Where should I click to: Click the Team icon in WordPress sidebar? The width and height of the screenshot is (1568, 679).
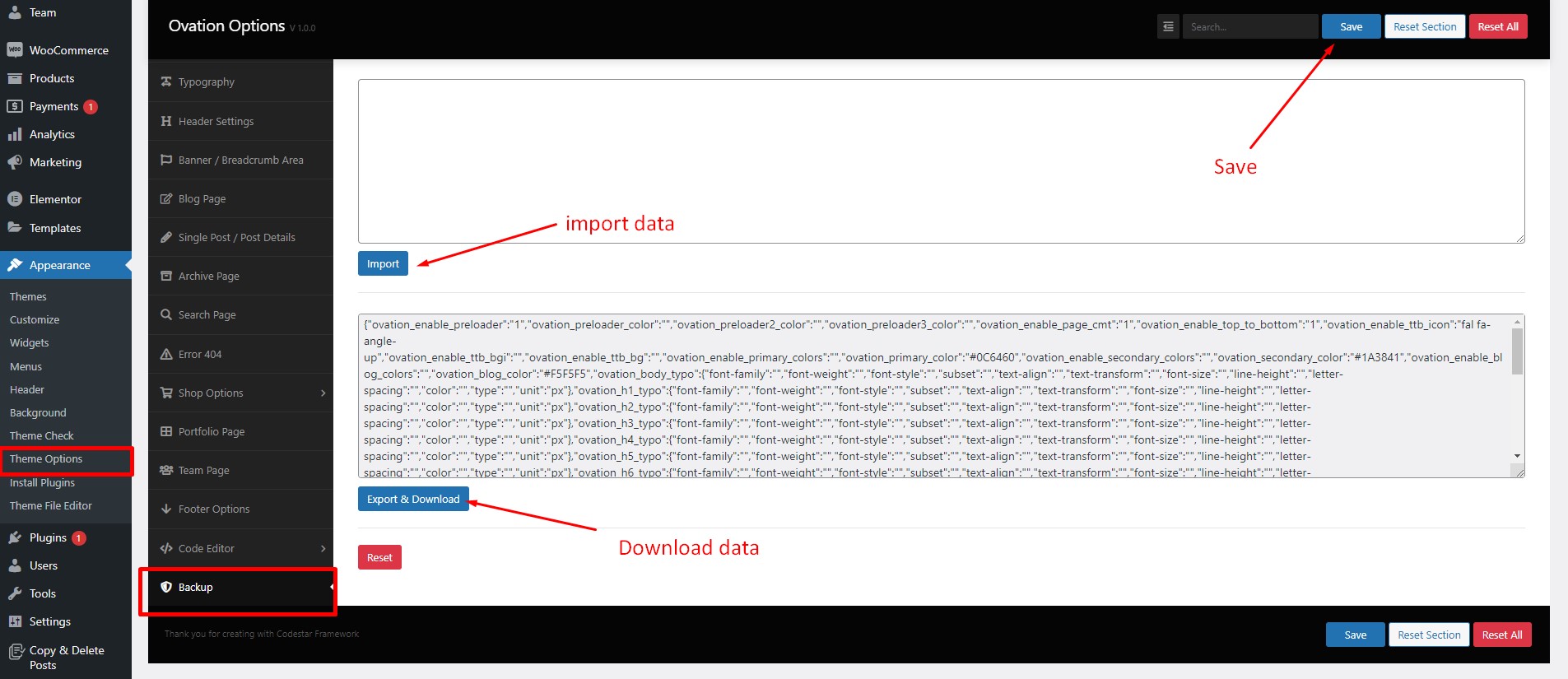coord(15,12)
